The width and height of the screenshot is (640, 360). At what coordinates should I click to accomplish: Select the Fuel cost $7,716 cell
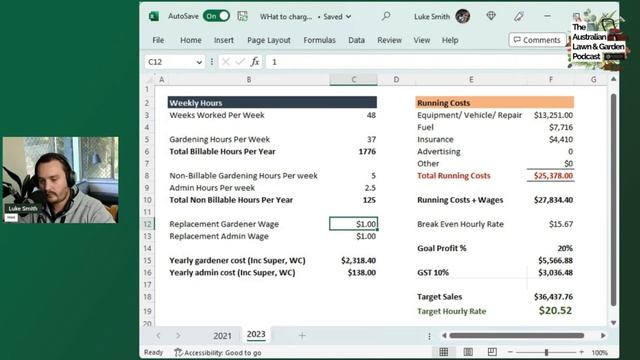point(551,127)
